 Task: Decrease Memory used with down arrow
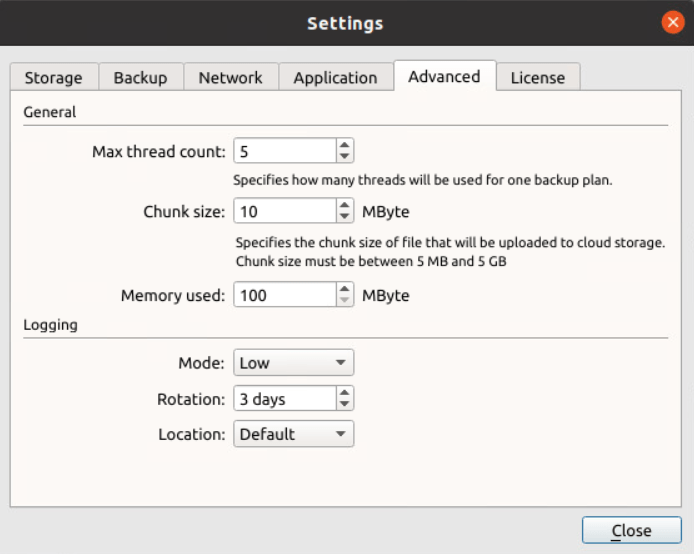[x=344, y=300]
